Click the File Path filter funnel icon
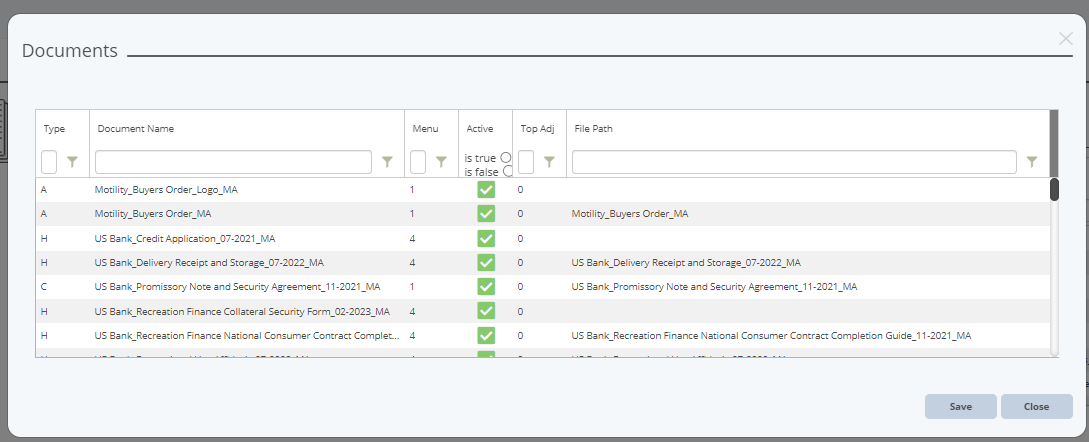The image size is (1089, 442). [x=1032, y=161]
